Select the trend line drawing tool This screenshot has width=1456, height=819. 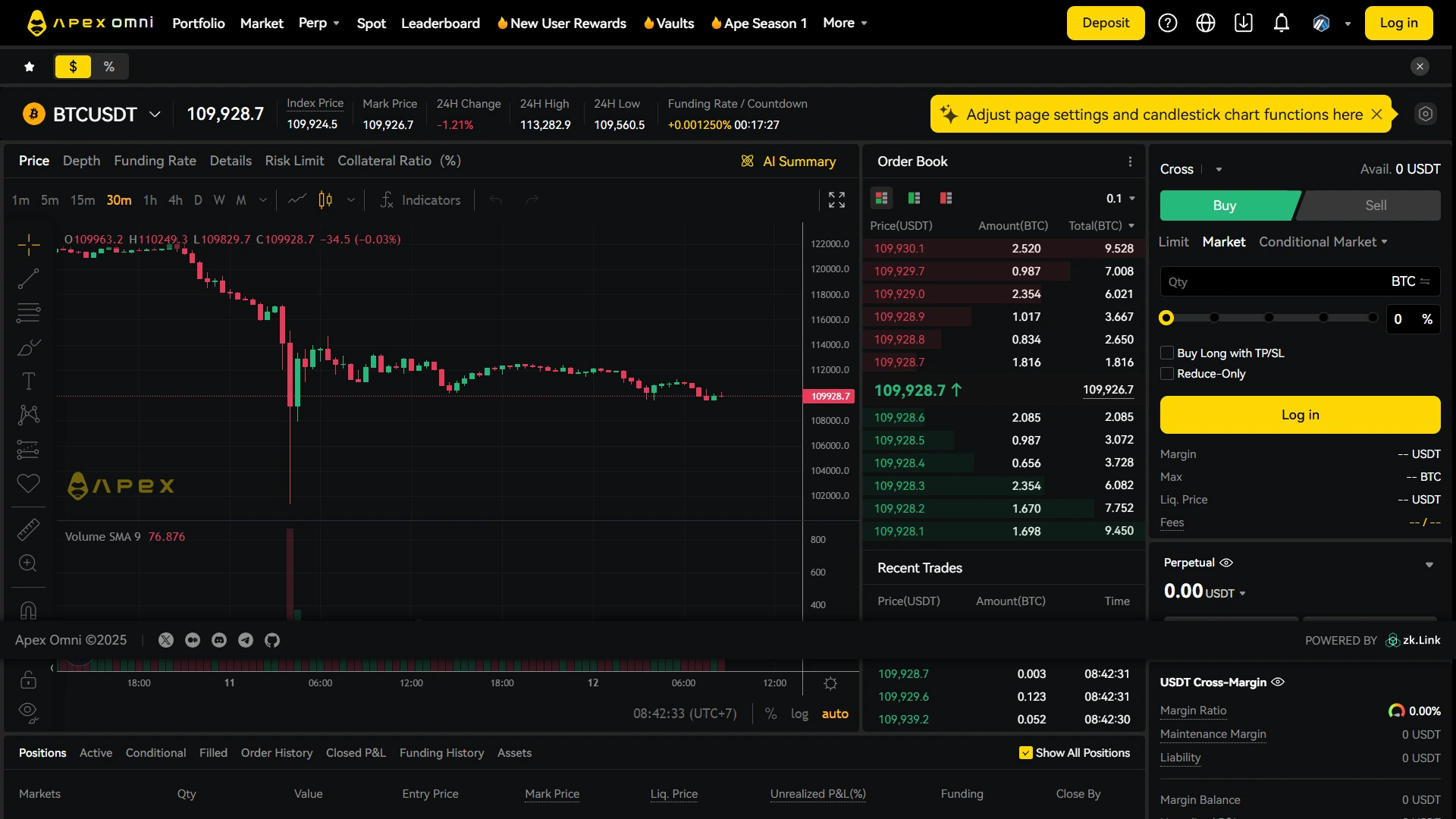(28, 279)
